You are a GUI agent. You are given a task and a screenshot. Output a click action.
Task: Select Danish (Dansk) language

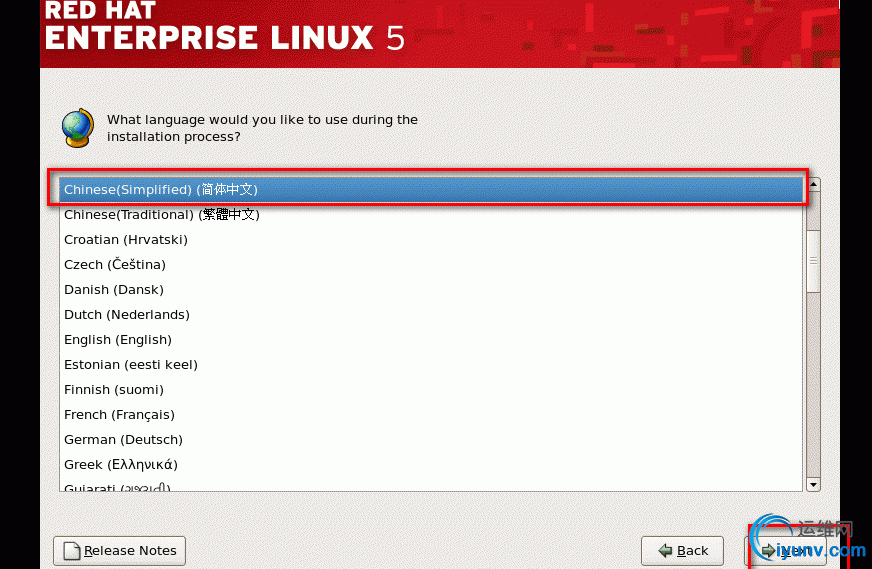pos(431,290)
